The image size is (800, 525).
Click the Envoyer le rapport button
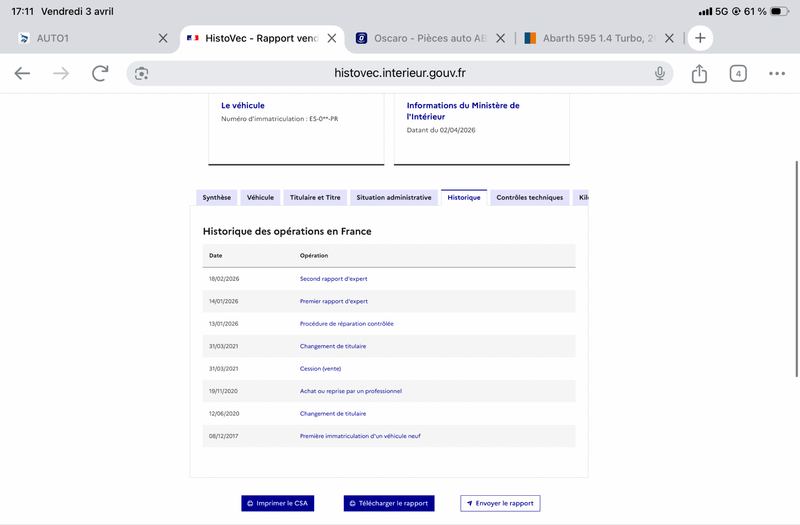coord(500,503)
